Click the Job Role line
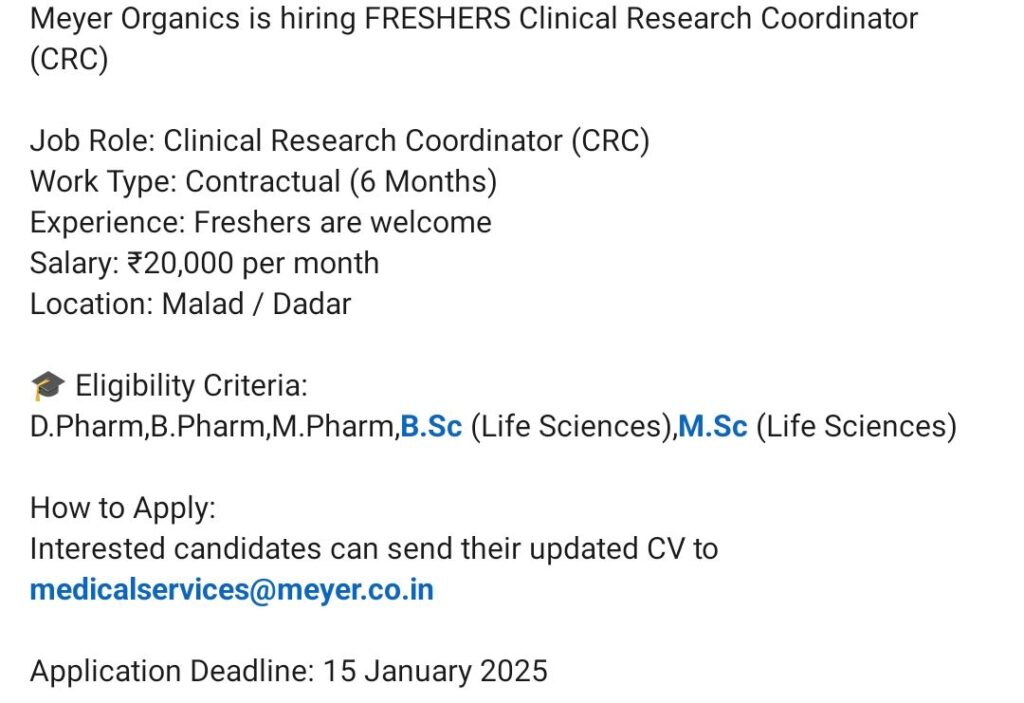This screenshot has width=1024, height=703. [340, 141]
